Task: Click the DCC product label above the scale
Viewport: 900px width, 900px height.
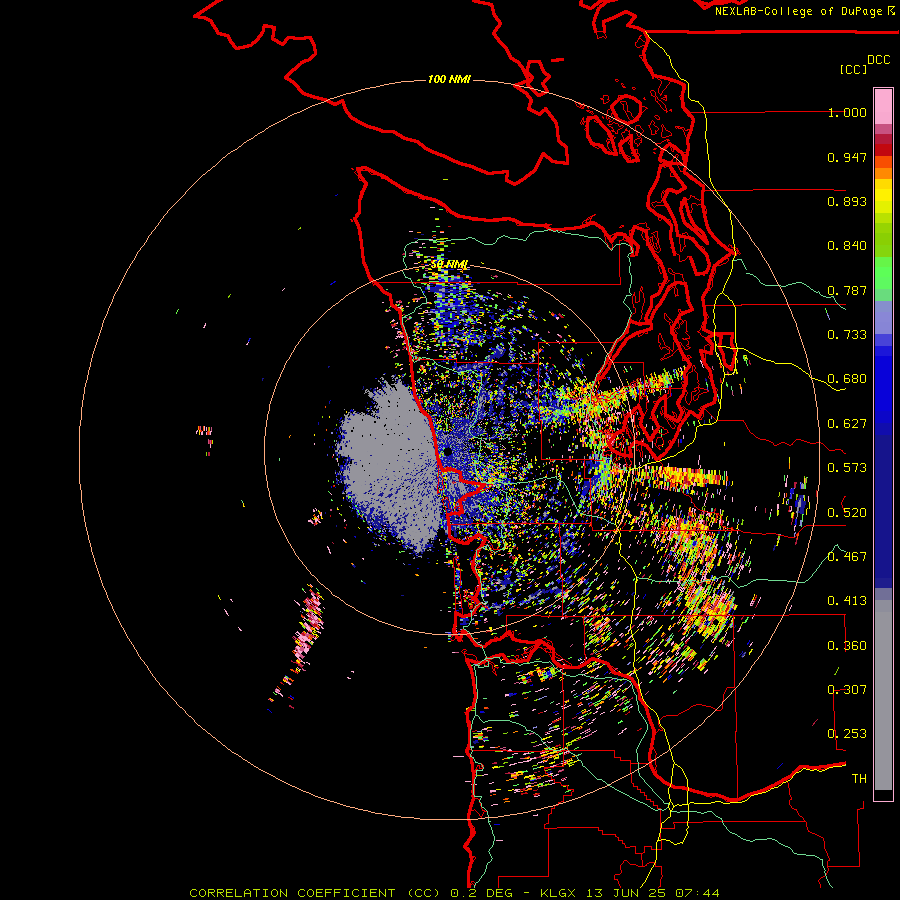Action: point(878,60)
